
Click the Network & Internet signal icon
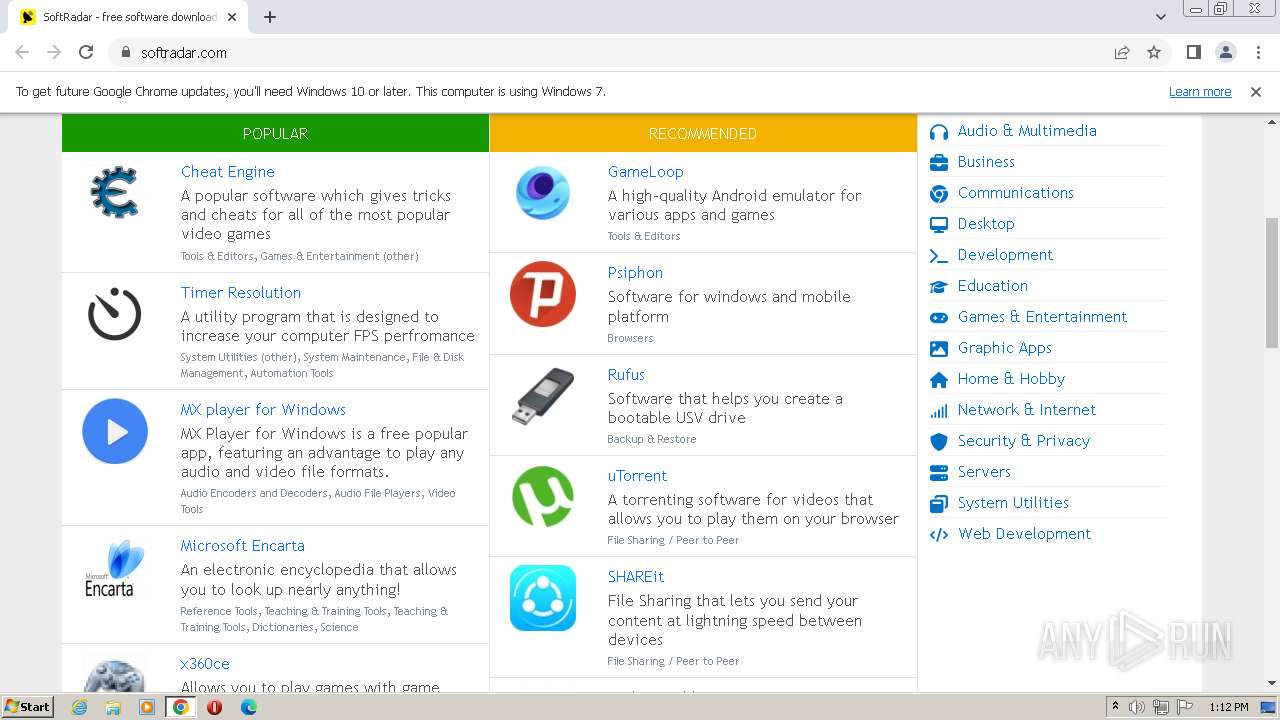point(938,410)
